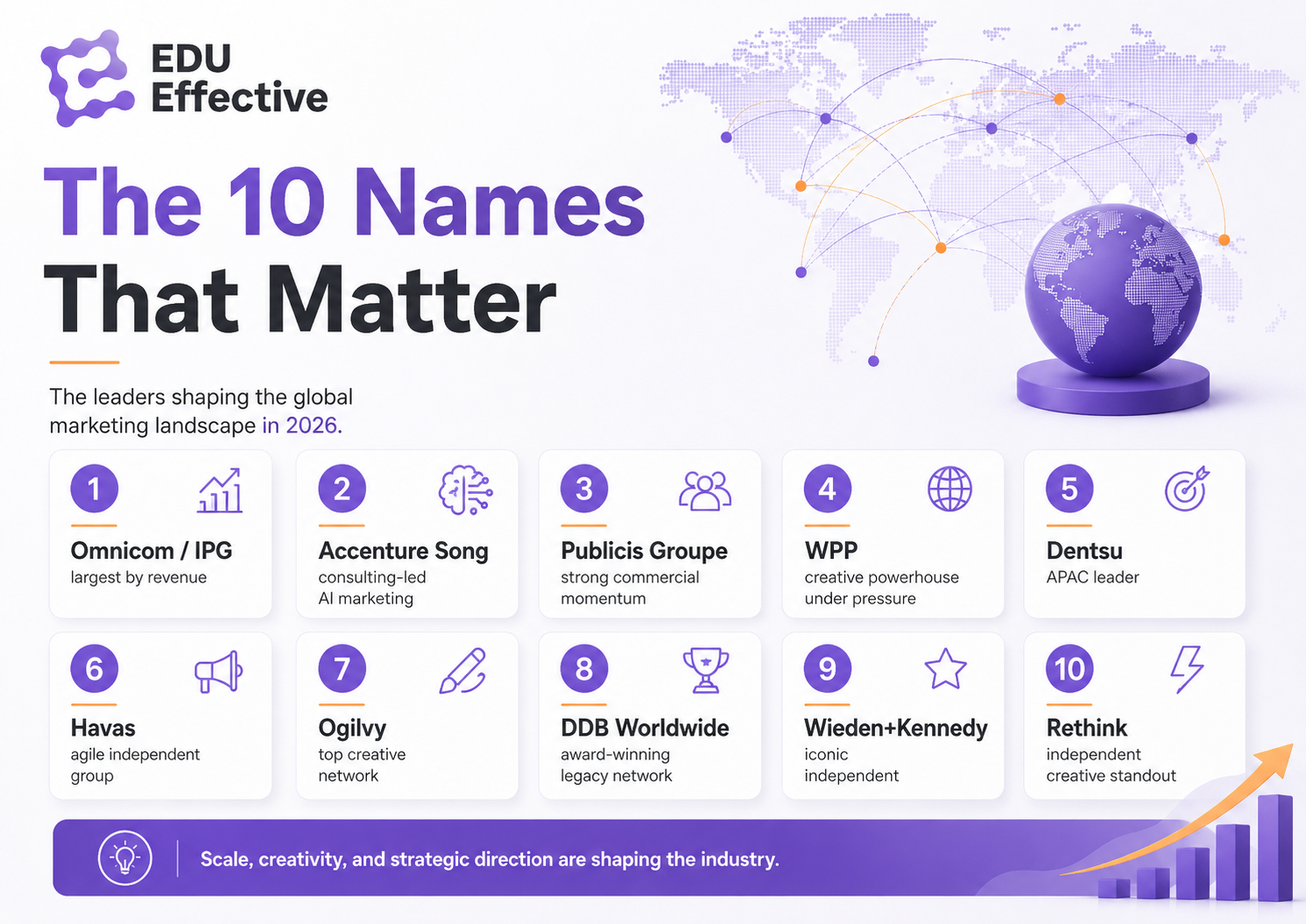Click the "EDU Effective" brand name
1306x924 pixels.
(x=239, y=78)
